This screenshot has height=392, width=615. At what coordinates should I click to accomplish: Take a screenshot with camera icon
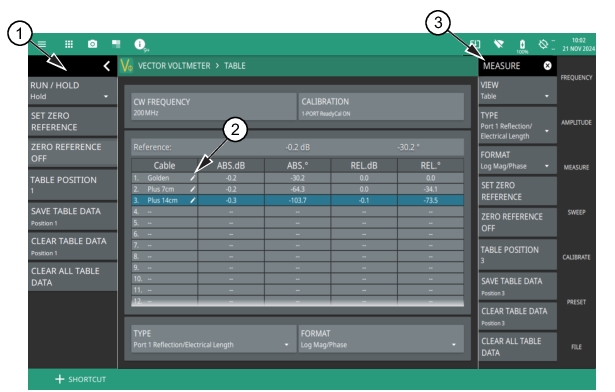pos(93,44)
